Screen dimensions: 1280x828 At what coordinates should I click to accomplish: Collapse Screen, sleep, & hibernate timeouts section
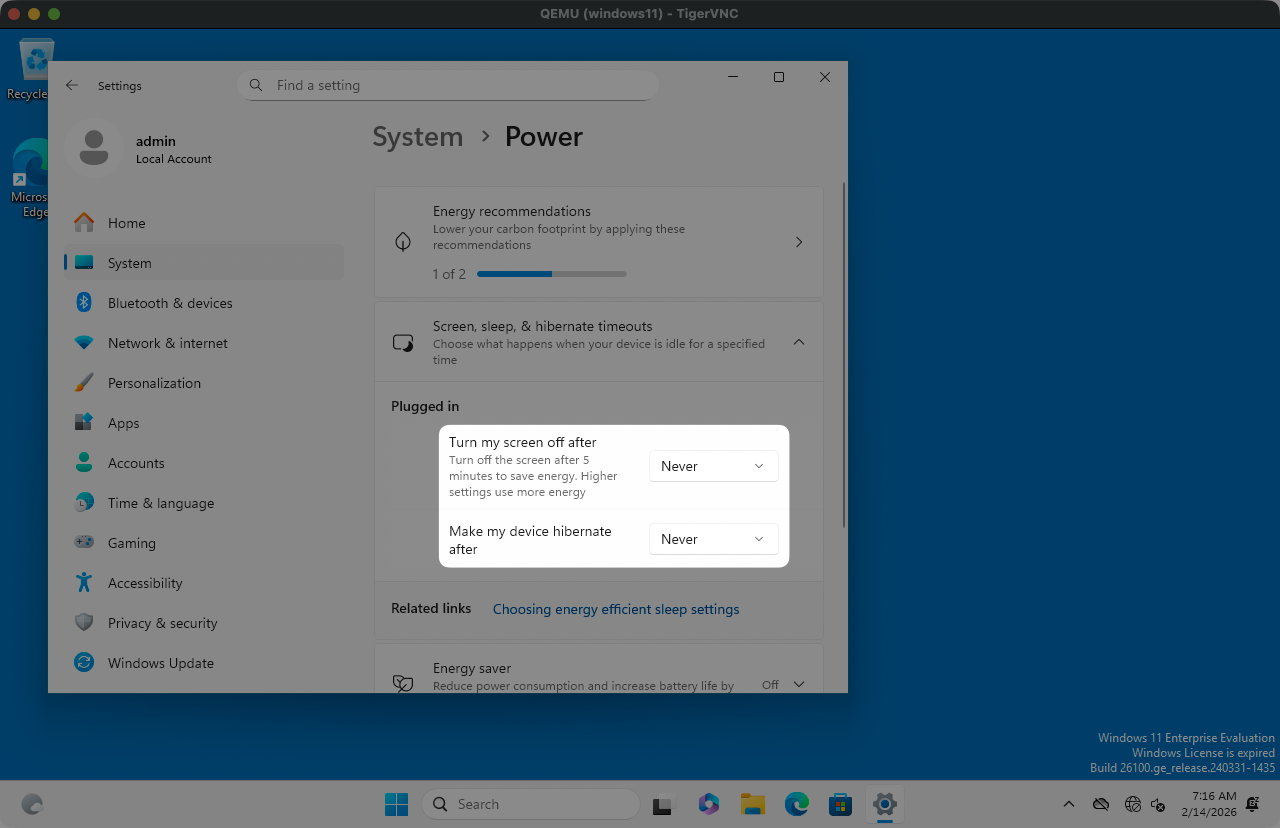click(798, 342)
